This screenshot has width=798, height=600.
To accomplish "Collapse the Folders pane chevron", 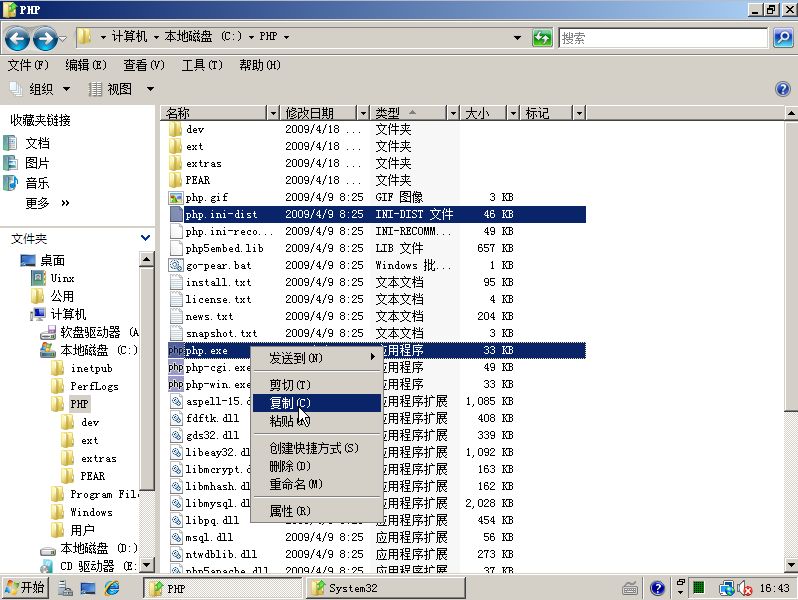I will click(x=146, y=238).
